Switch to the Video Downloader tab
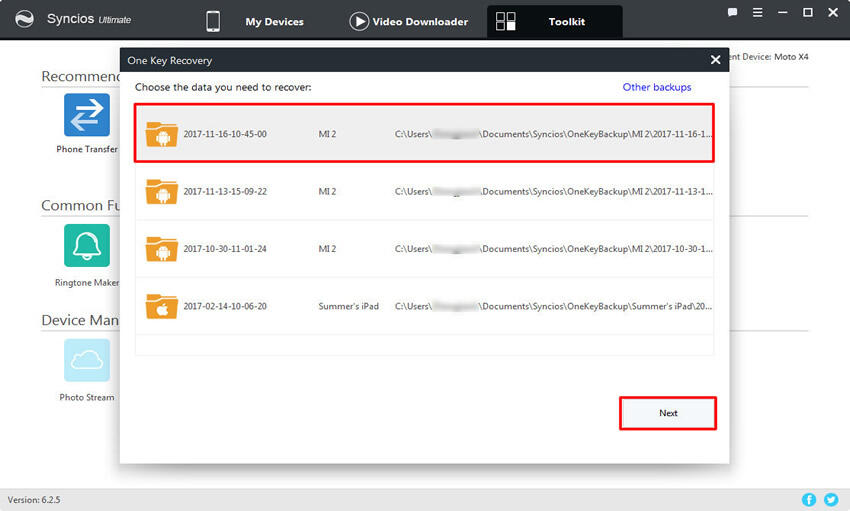 (x=408, y=21)
